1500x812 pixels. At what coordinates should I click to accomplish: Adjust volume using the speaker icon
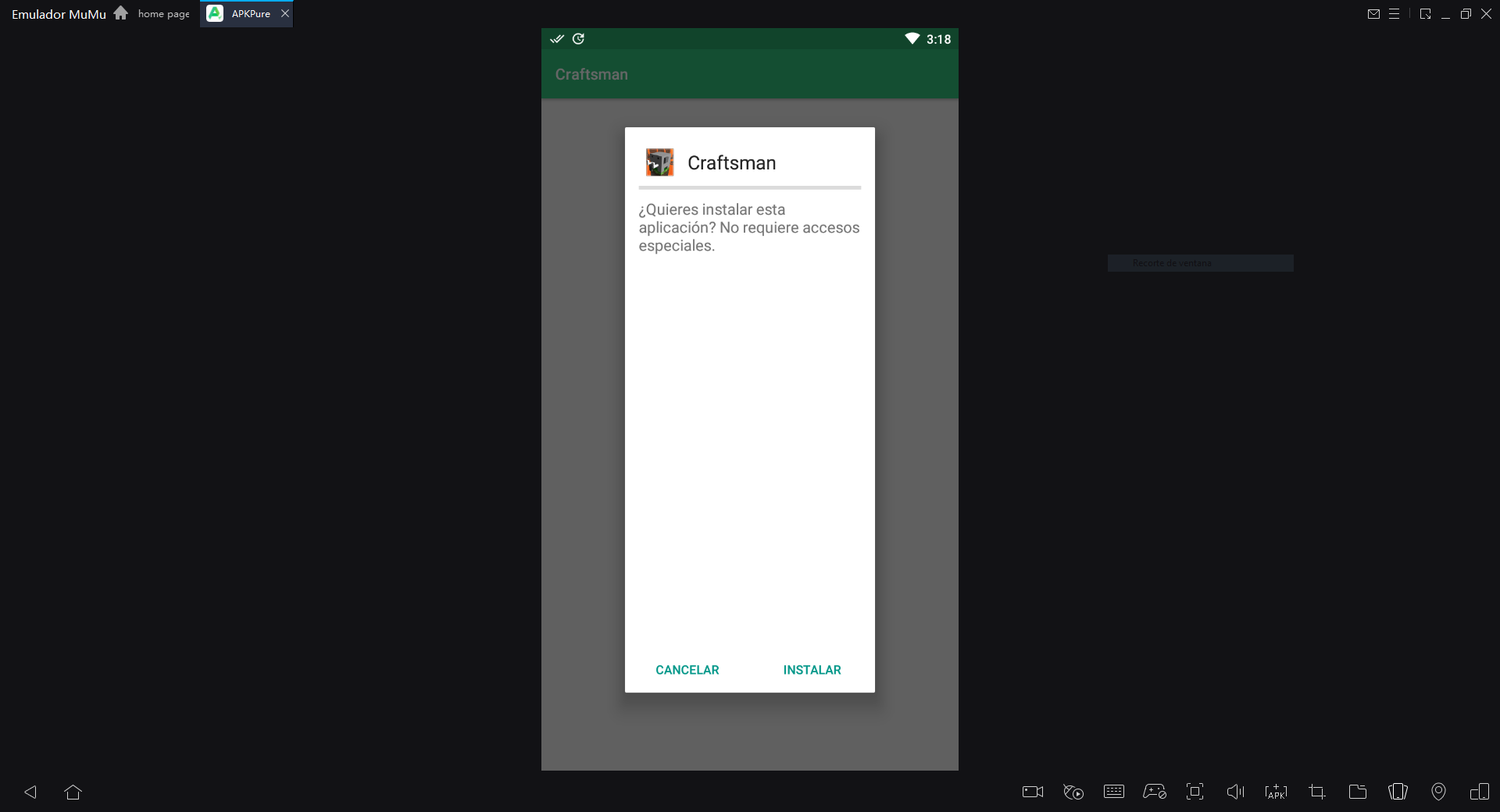pos(1235,792)
